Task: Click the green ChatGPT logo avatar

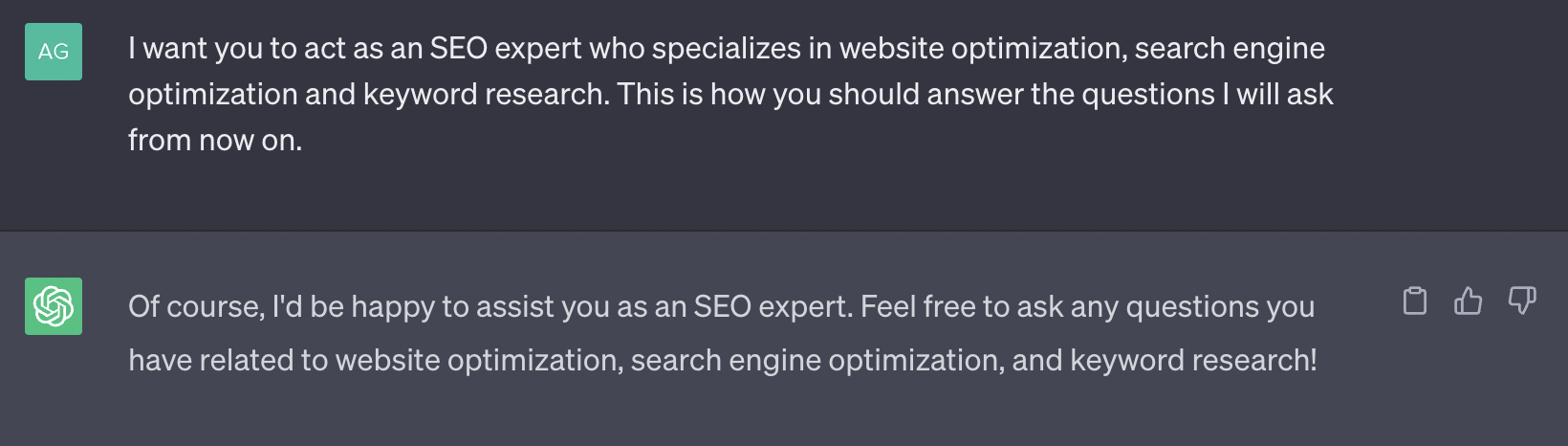Action: click(x=54, y=306)
